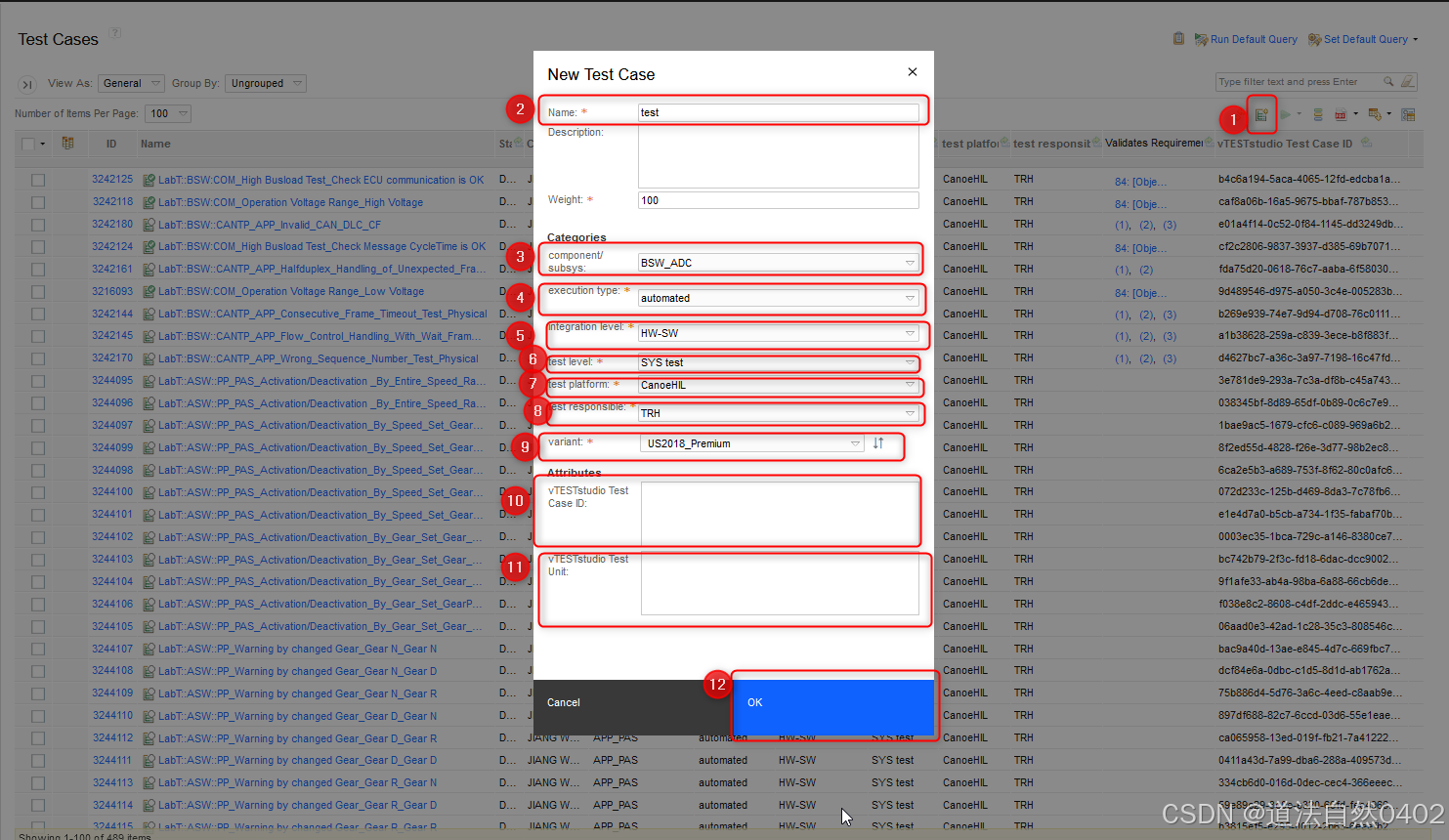The width and height of the screenshot is (1449, 840).
Task: Click the PDF export toolbar icon
Action: [1342, 114]
